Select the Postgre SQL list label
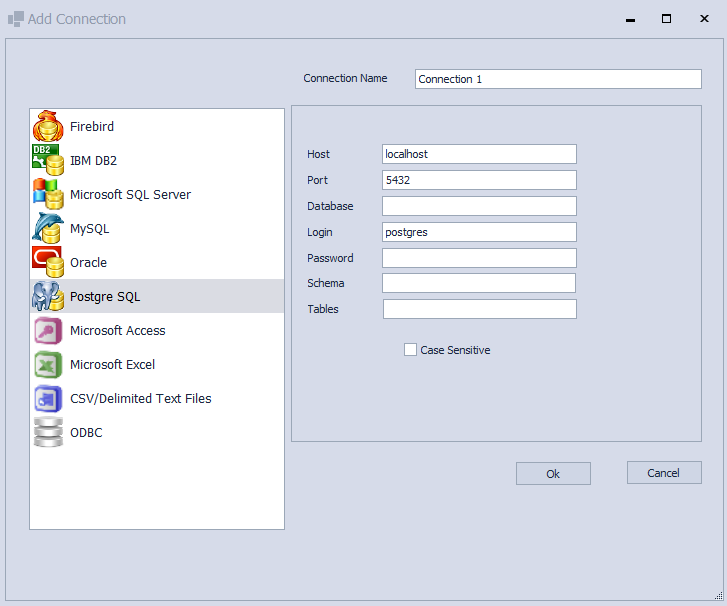727x606 pixels. [105, 297]
